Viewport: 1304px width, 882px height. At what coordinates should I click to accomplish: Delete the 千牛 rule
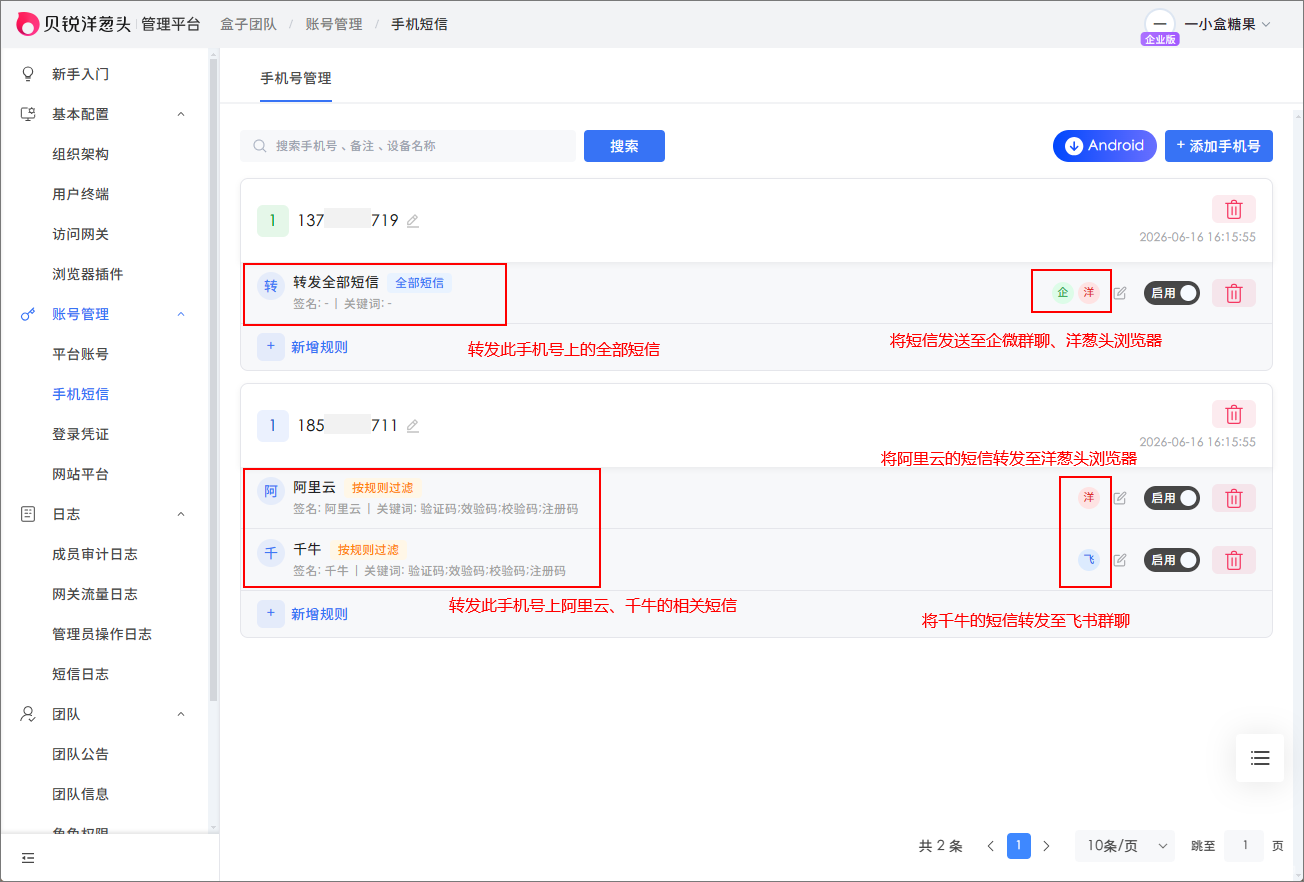coord(1234,560)
